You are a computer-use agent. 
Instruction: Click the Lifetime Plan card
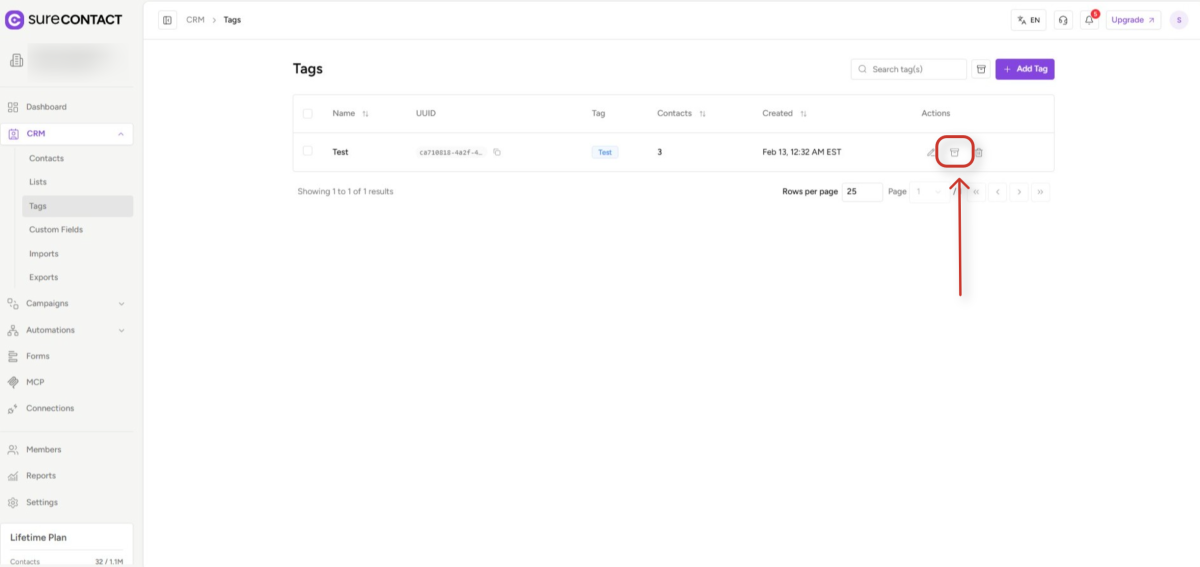[67, 545]
